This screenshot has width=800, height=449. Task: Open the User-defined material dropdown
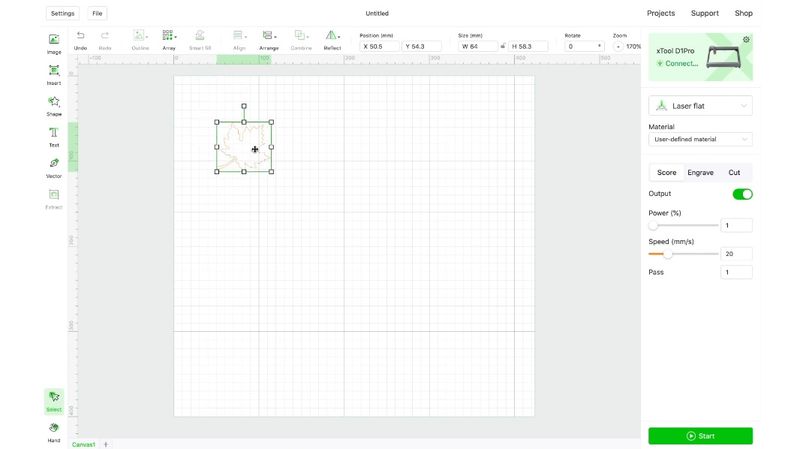click(700, 140)
